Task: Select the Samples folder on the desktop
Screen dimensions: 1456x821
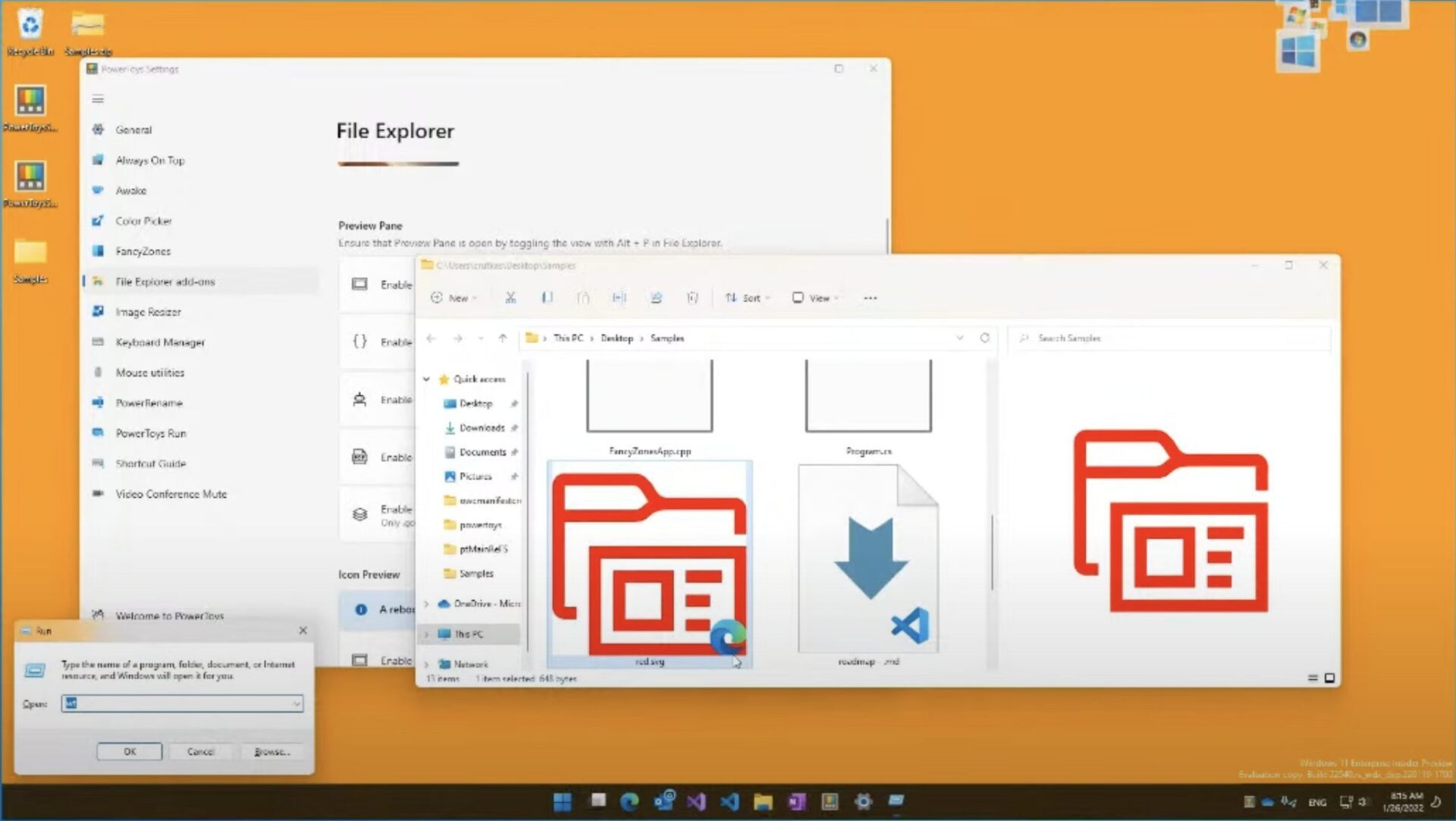Action: (x=30, y=260)
